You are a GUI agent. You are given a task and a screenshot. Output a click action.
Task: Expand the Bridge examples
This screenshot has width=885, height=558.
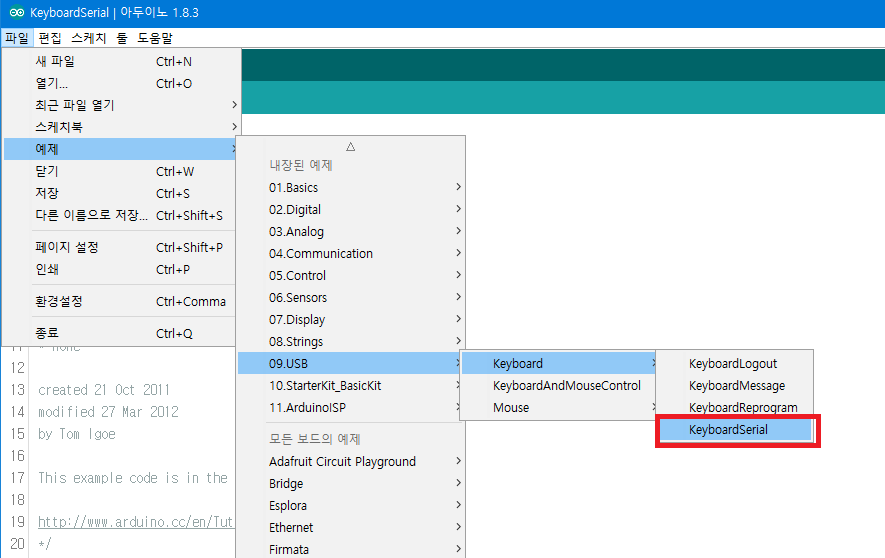tap(351, 484)
